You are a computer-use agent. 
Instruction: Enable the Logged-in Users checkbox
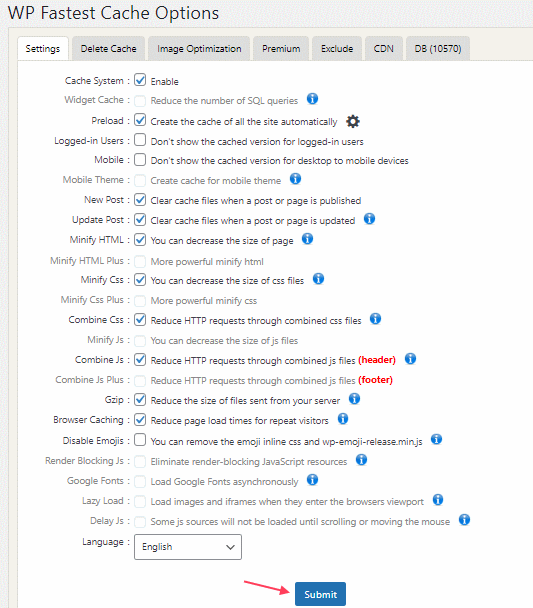140,140
